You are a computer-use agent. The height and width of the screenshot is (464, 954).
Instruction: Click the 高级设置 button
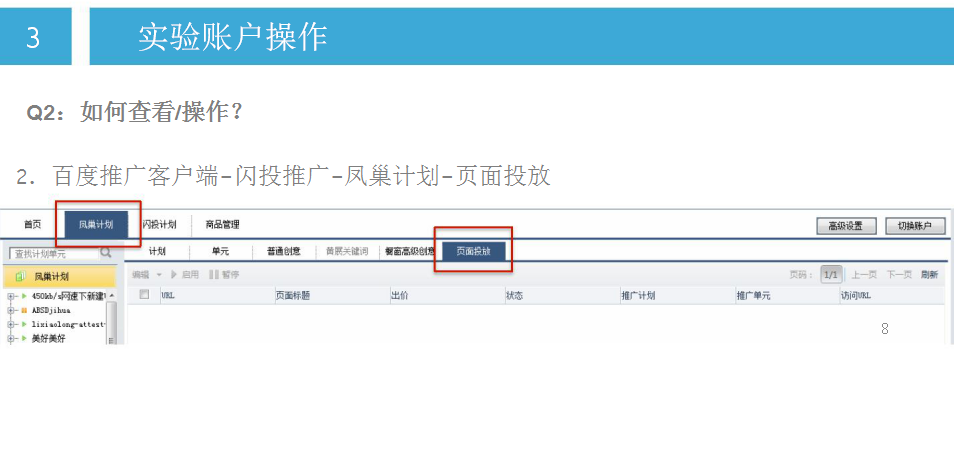click(x=846, y=226)
